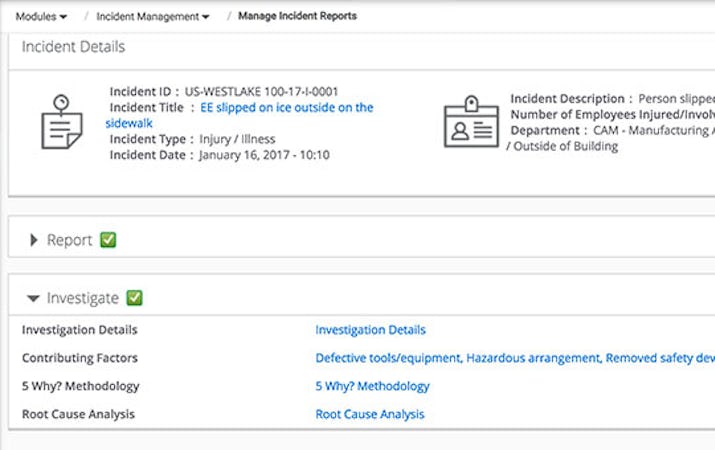The width and height of the screenshot is (715, 450).
Task: Open the Incident Management dropdown
Action: (x=153, y=16)
